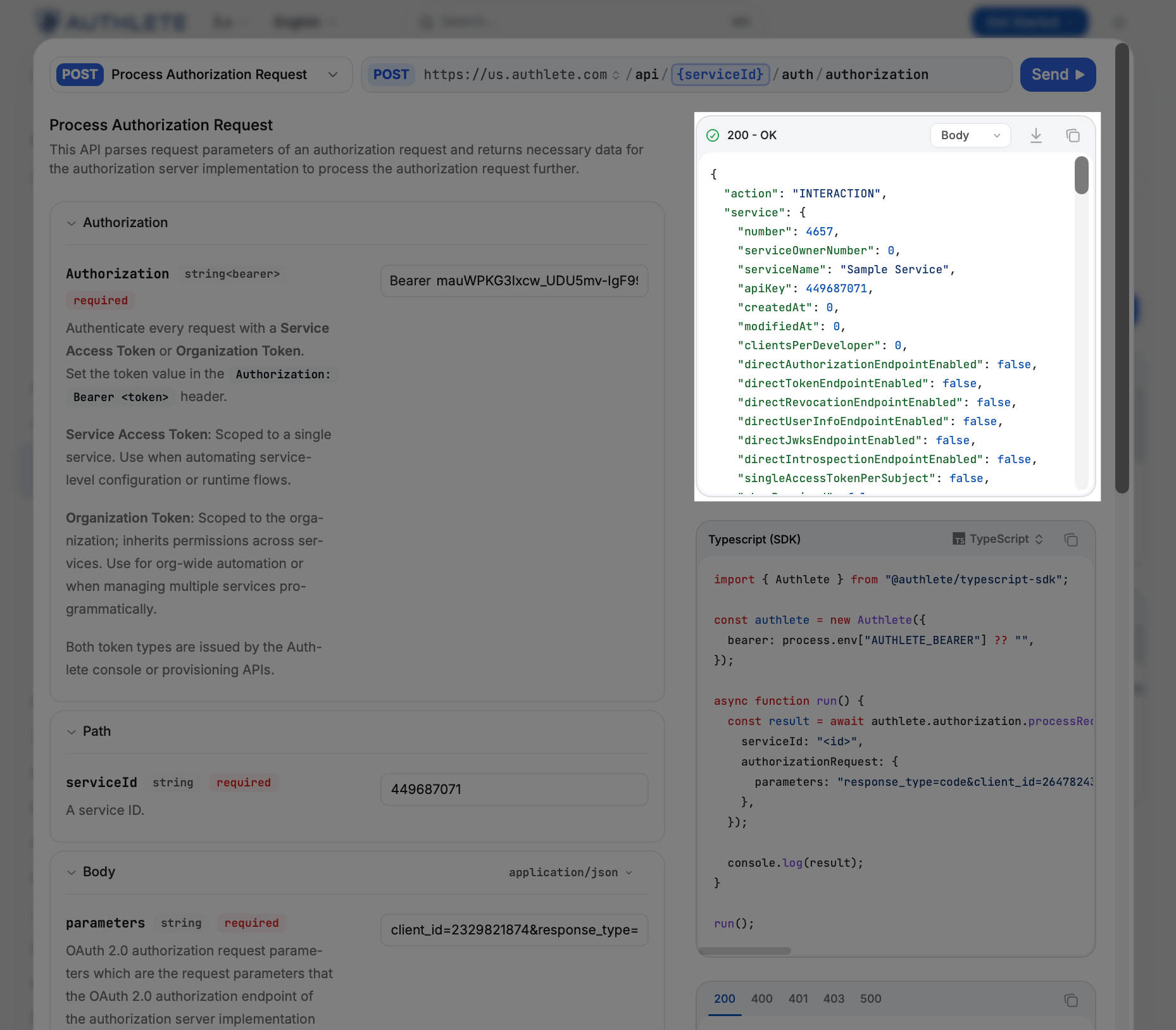Copy the Typescript SDK code sample
The height and width of the screenshot is (1030, 1176).
click(x=1071, y=540)
